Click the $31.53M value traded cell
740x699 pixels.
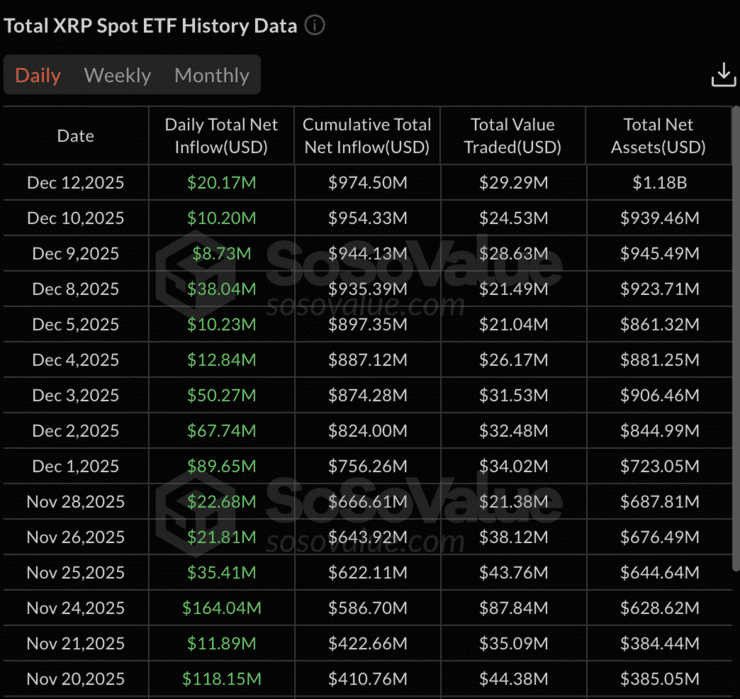click(513, 395)
